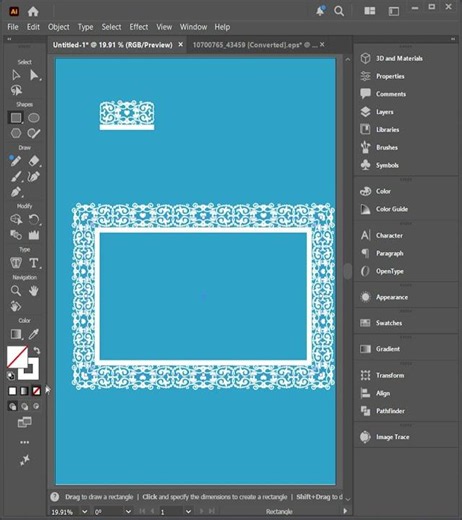This screenshot has width=462, height=520.
Task: Choose the Blend tool
Action: (16, 235)
